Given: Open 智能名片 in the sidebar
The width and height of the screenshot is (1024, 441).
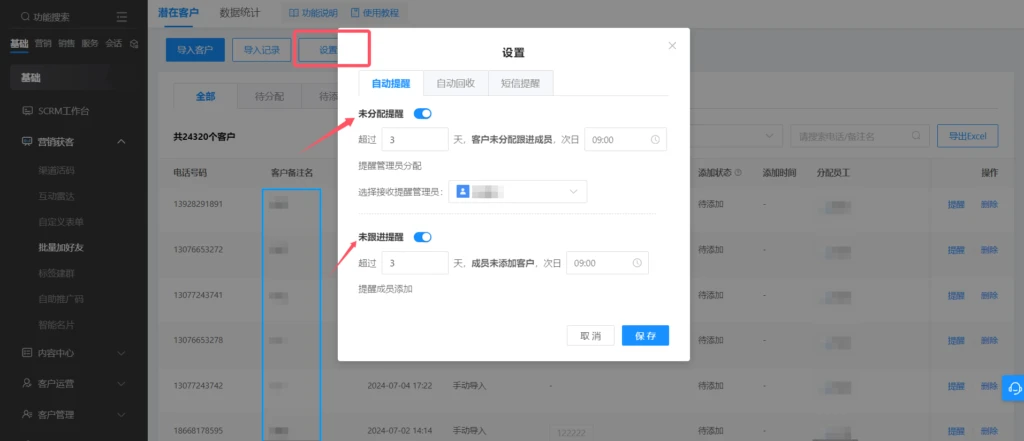Looking at the screenshot, I should coord(56,325).
